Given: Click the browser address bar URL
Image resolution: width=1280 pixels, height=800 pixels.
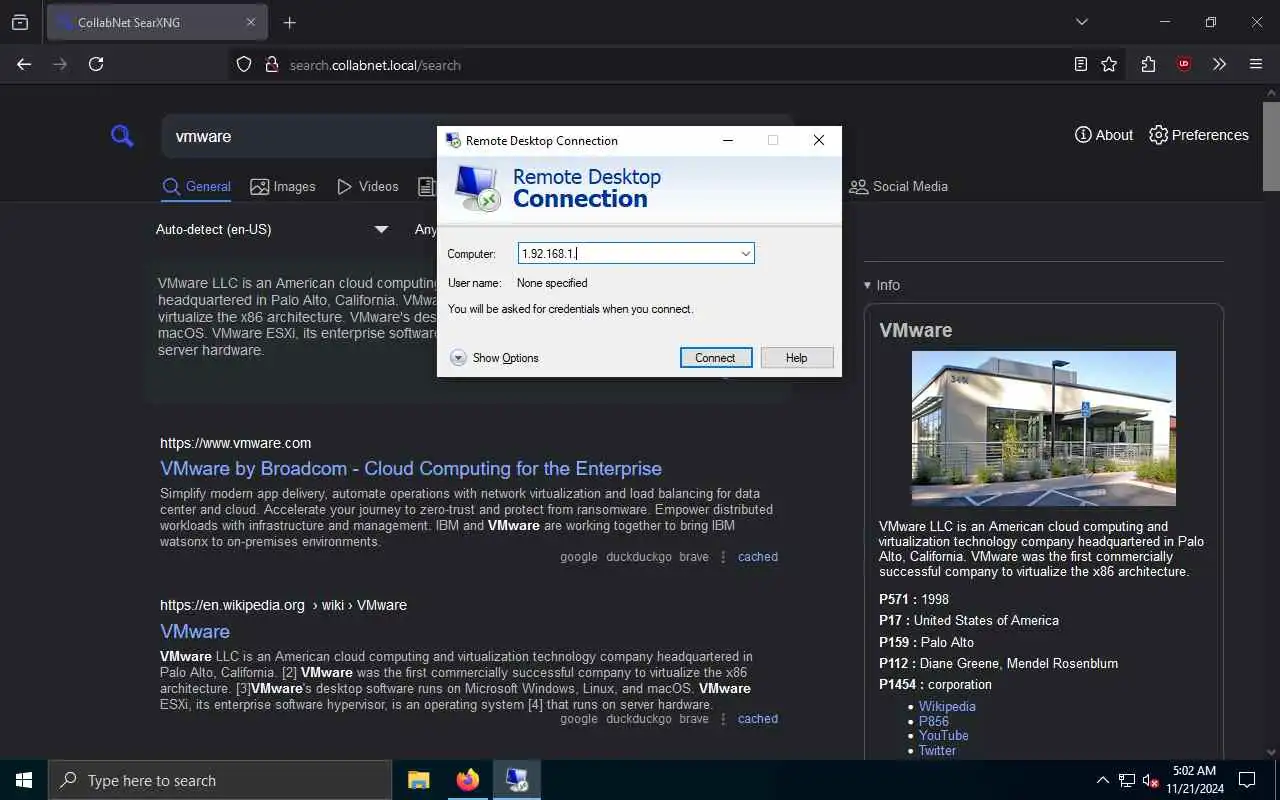Looking at the screenshot, I should 375,65.
